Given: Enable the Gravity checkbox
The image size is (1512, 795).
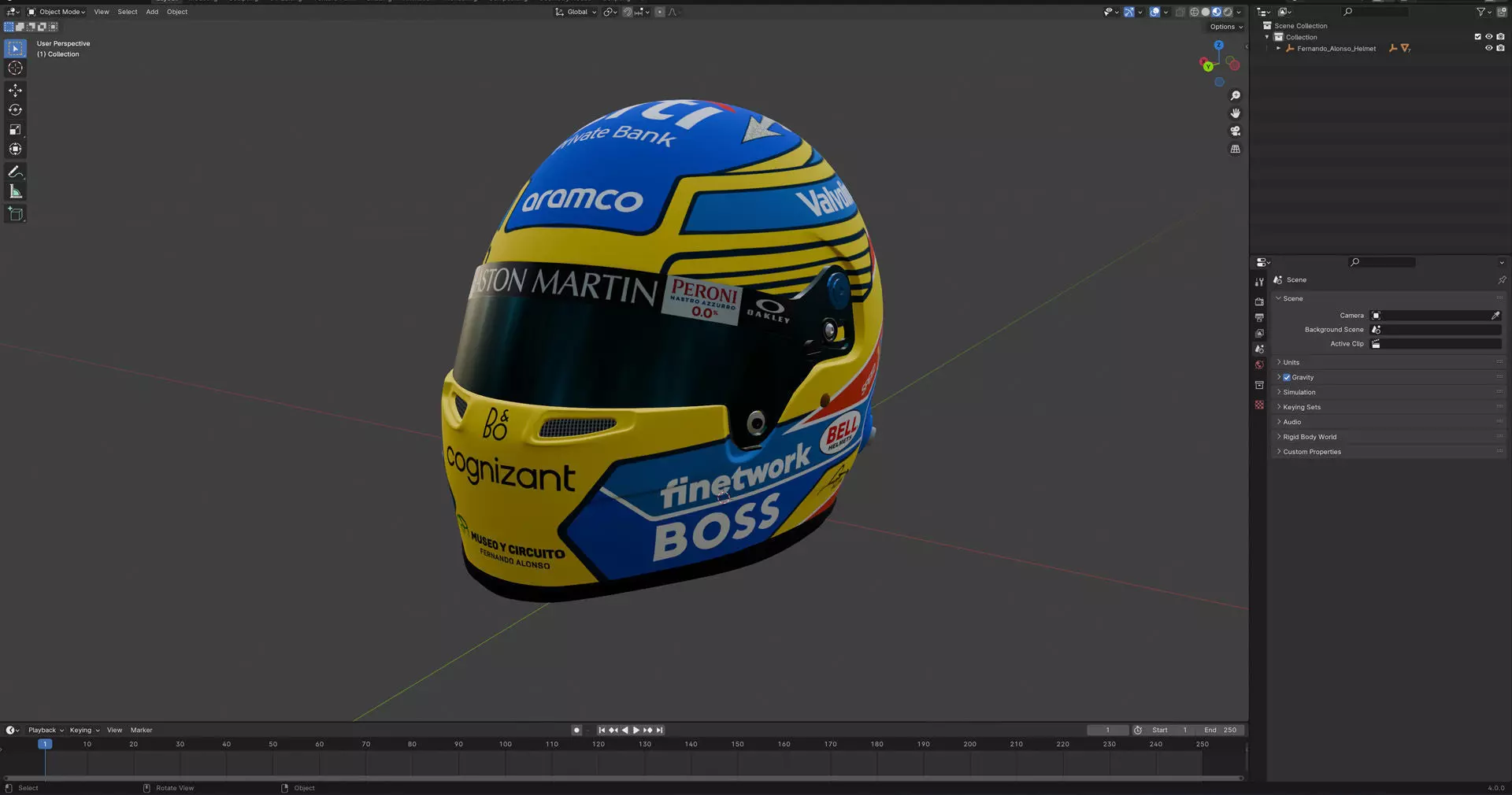Looking at the screenshot, I should 1287,378.
